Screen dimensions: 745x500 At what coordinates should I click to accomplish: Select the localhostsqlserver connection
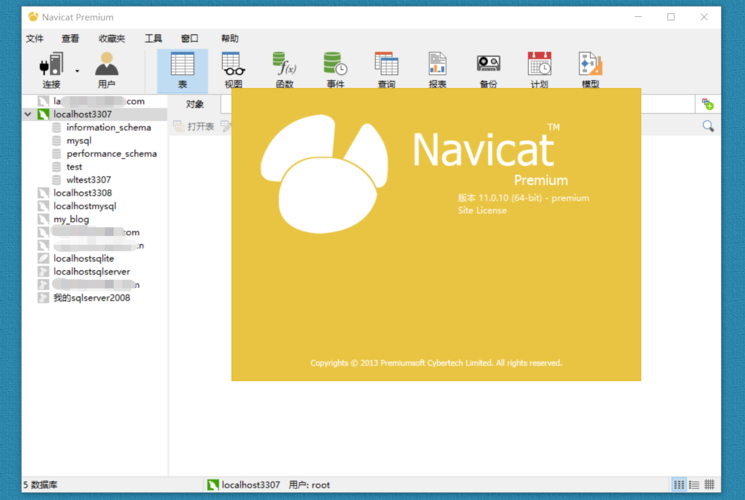pos(92,272)
